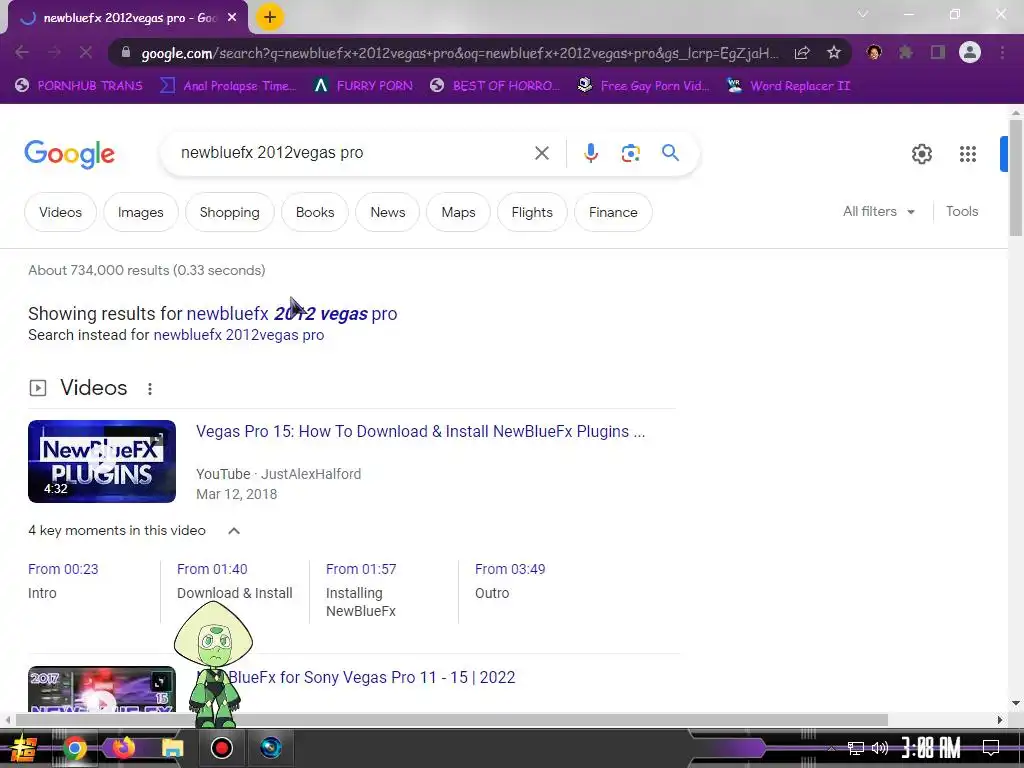Close the newbluefx 2012vegas pro tab

click(x=232, y=18)
